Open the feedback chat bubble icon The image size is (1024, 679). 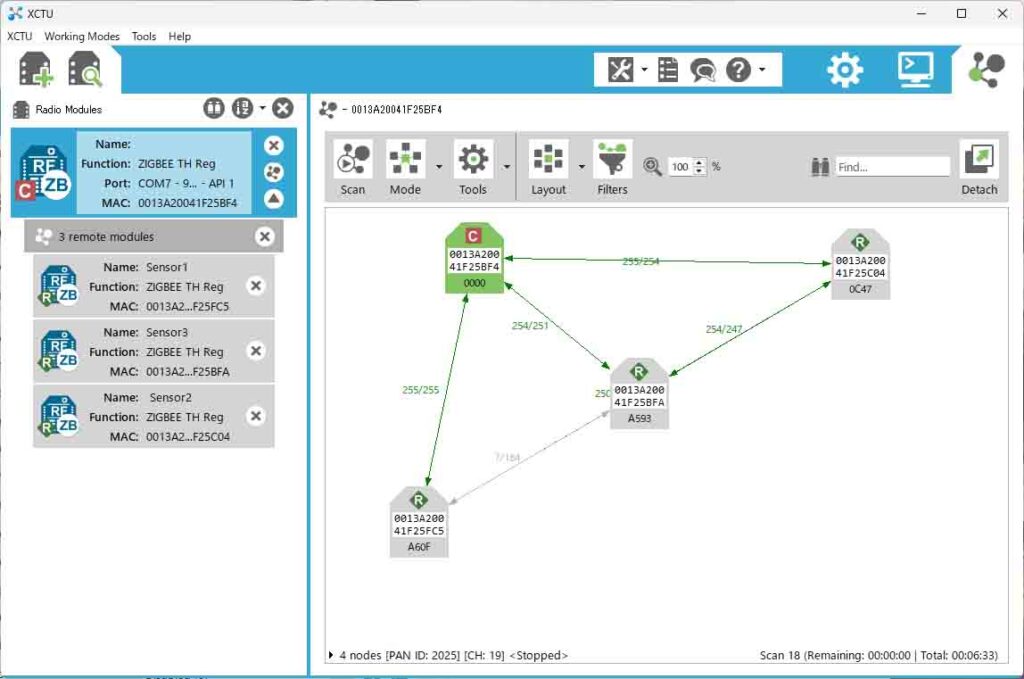703,70
